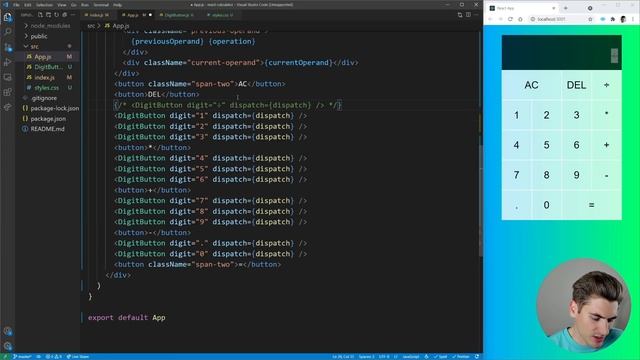Open the Source Control view
This screenshot has height=360, width=640.
click(x=8, y=47)
